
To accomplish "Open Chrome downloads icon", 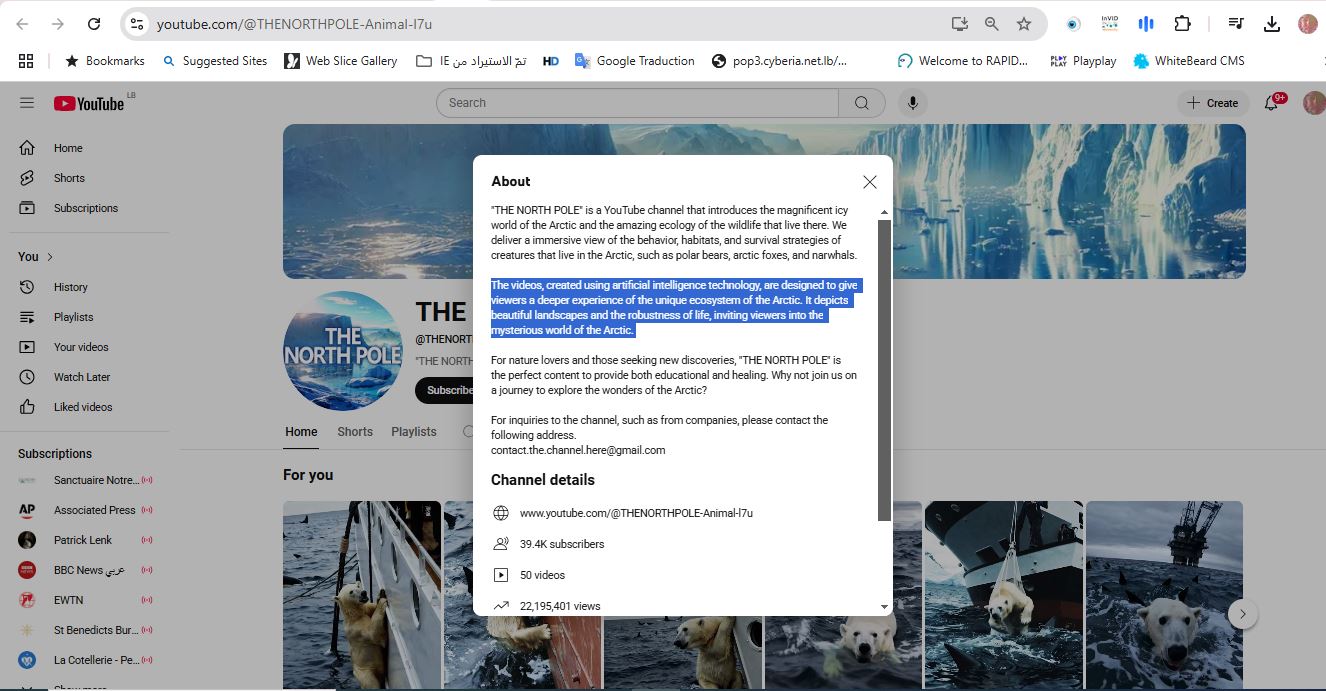I will click(1272, 24).
